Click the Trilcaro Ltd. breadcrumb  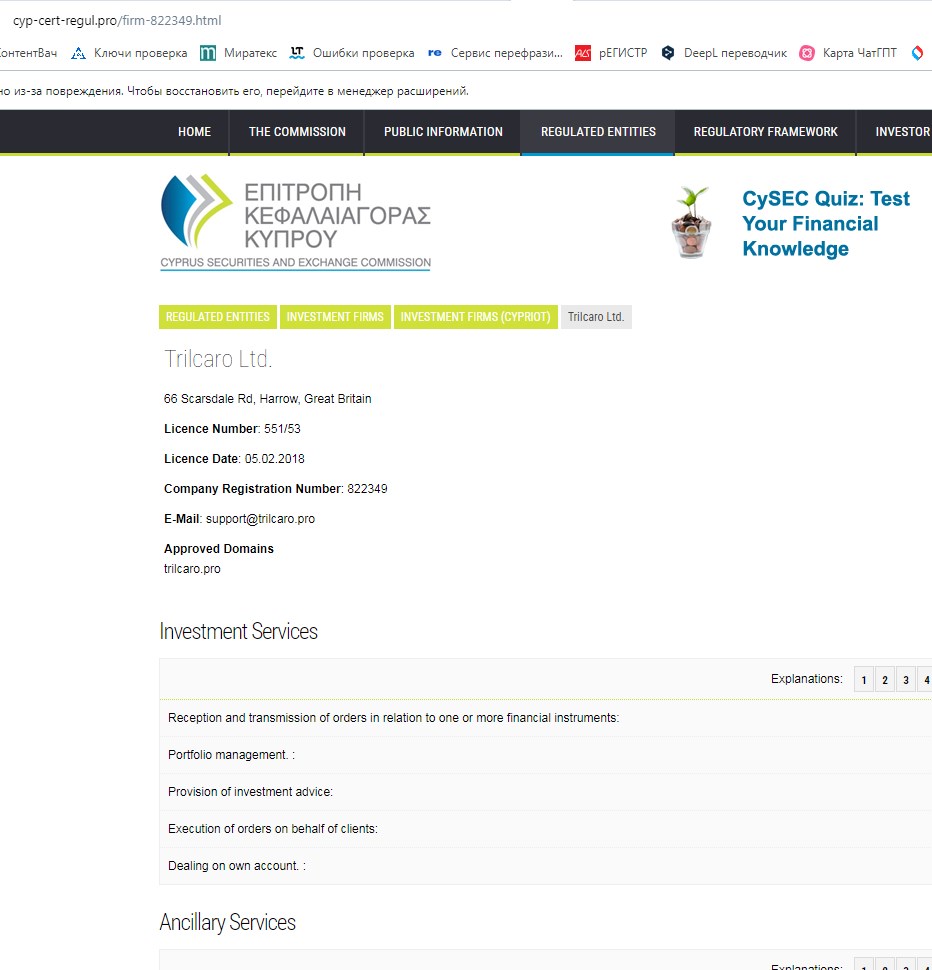click(596, 317)
